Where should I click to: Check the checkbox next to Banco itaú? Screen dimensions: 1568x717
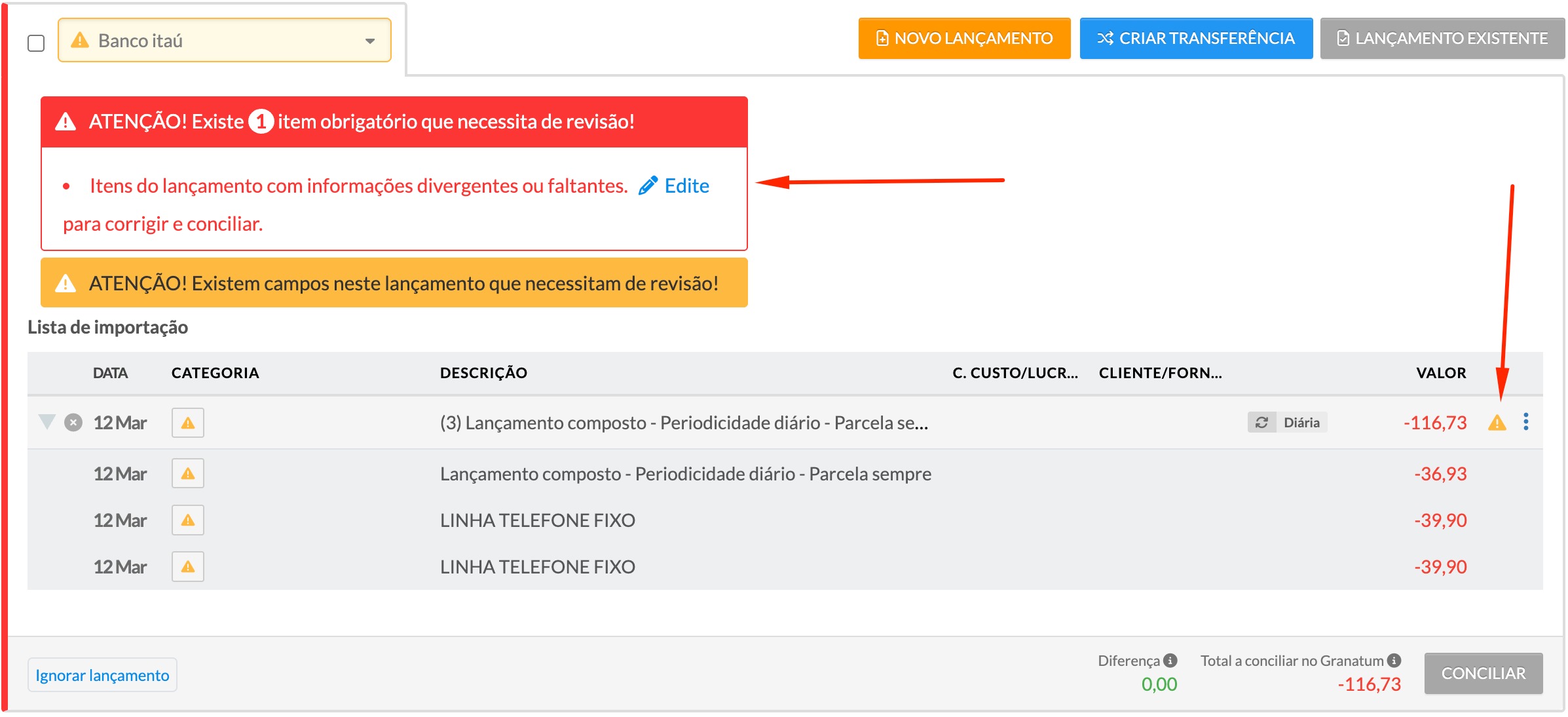pos(36,43)
